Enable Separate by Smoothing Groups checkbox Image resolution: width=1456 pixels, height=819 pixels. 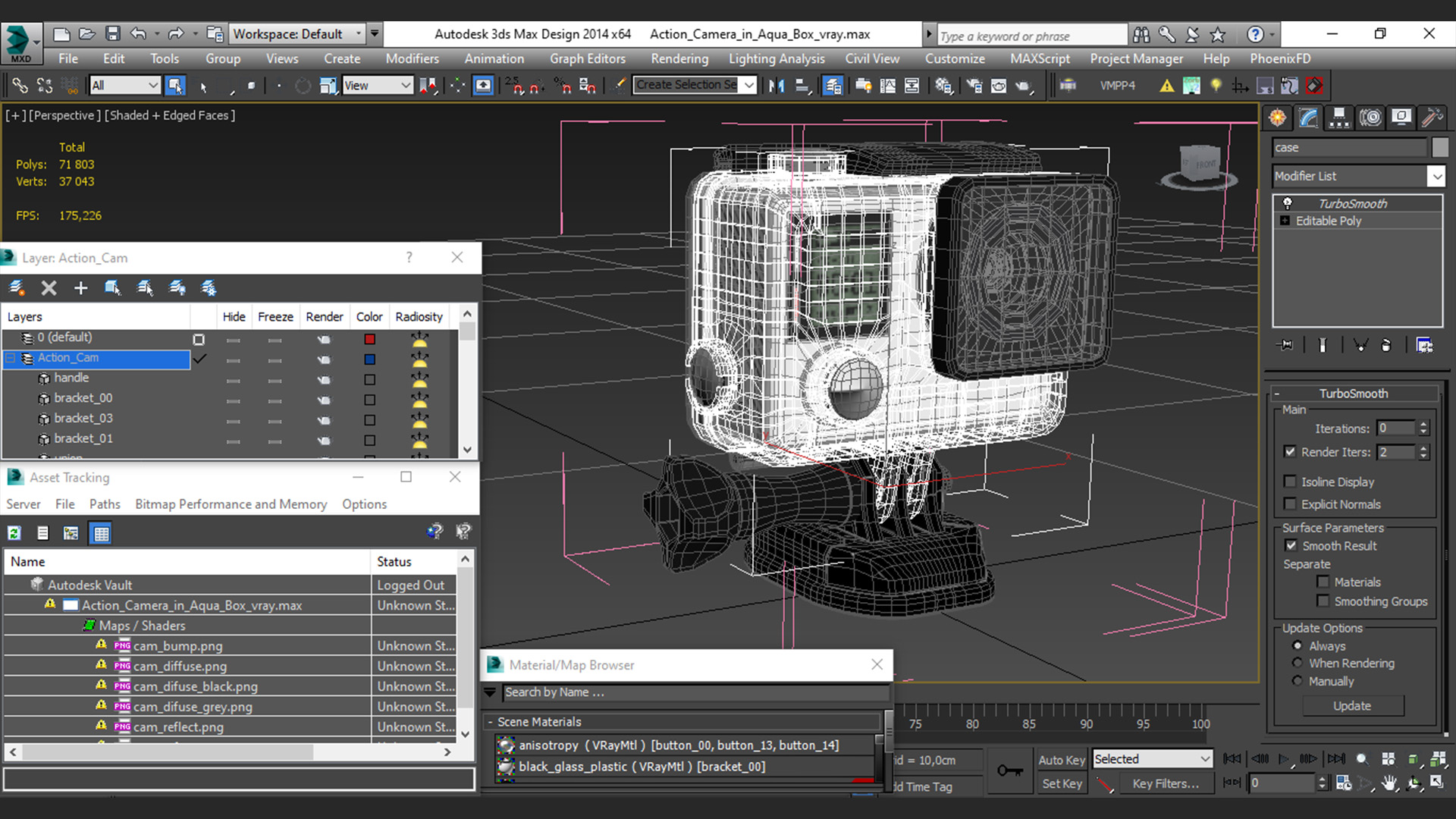point(1323,601)
